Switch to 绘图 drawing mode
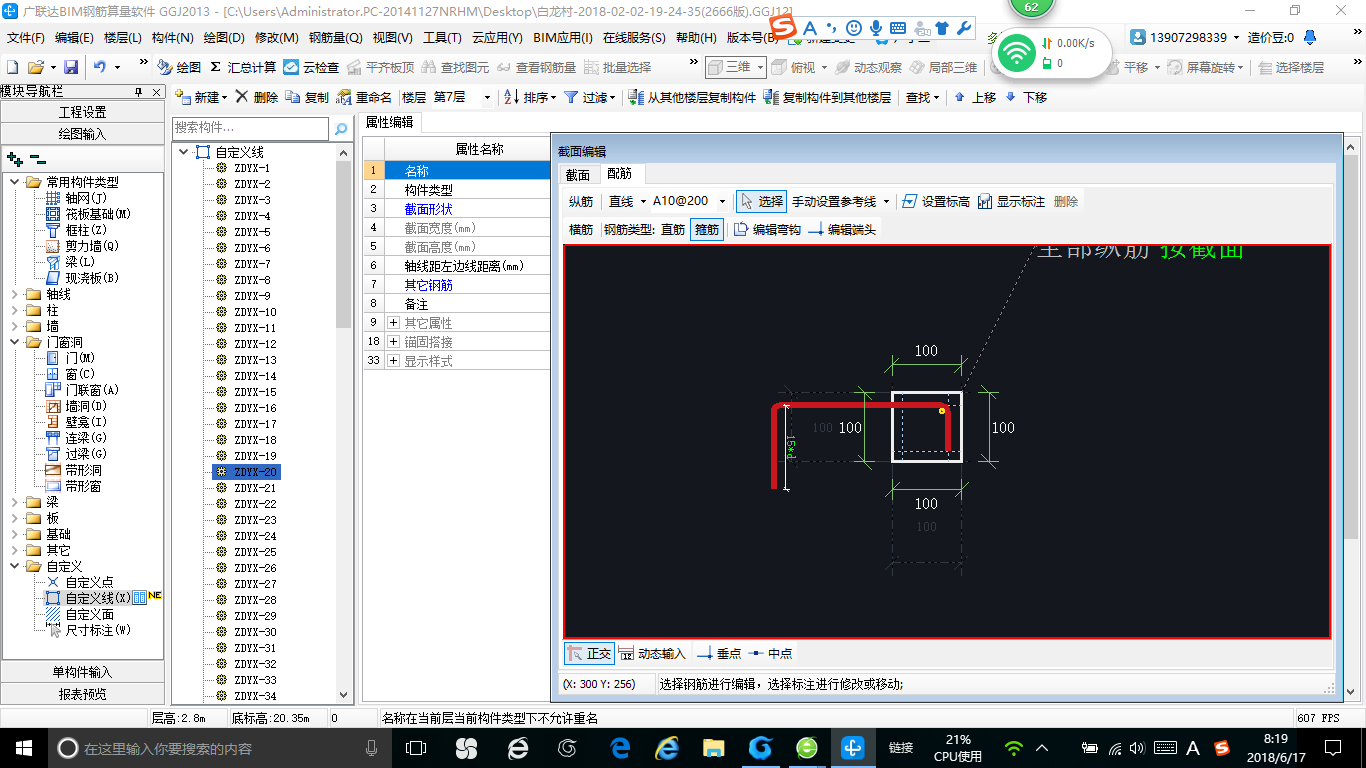 179,67
